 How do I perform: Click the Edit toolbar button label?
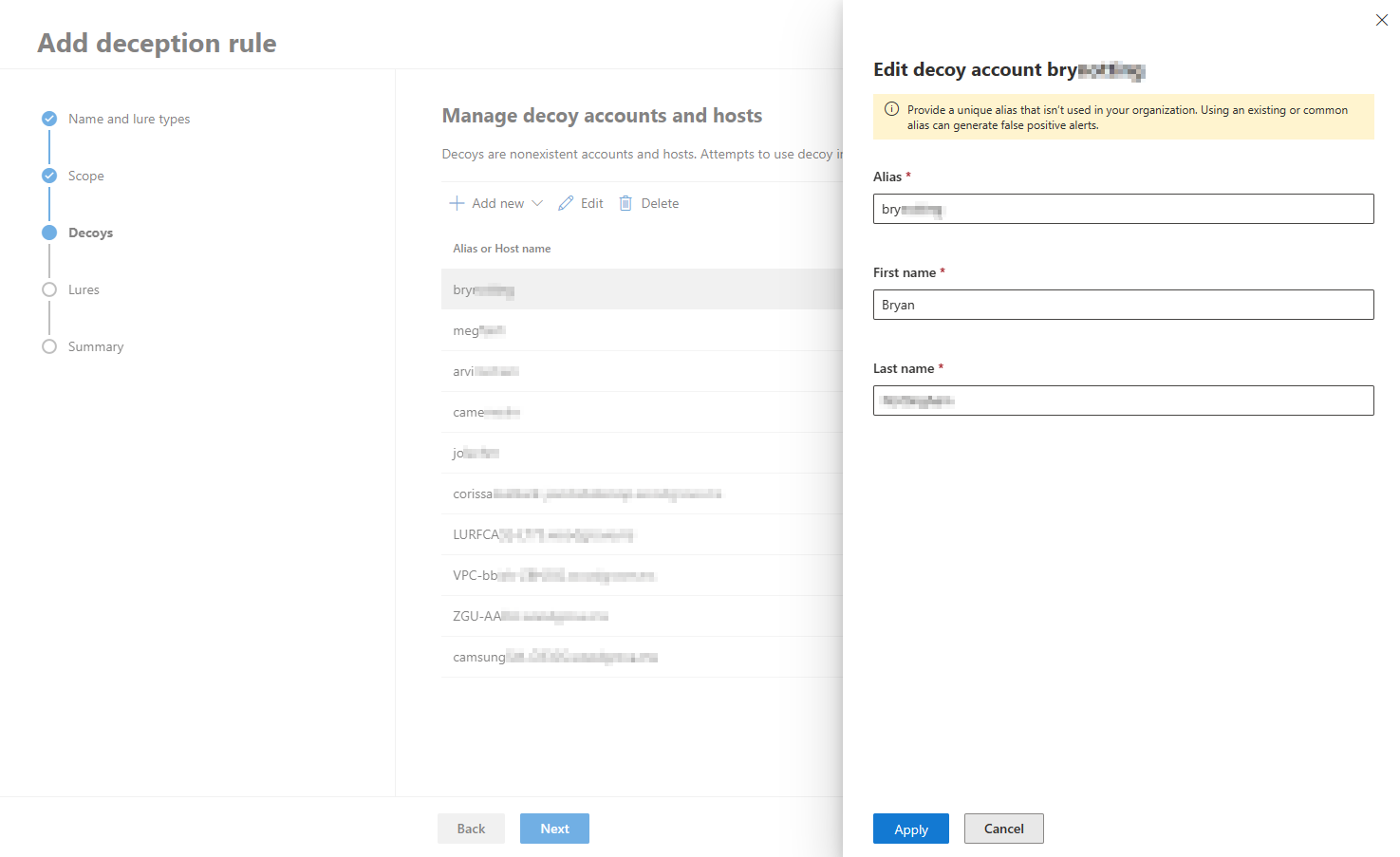pos(592,203)
